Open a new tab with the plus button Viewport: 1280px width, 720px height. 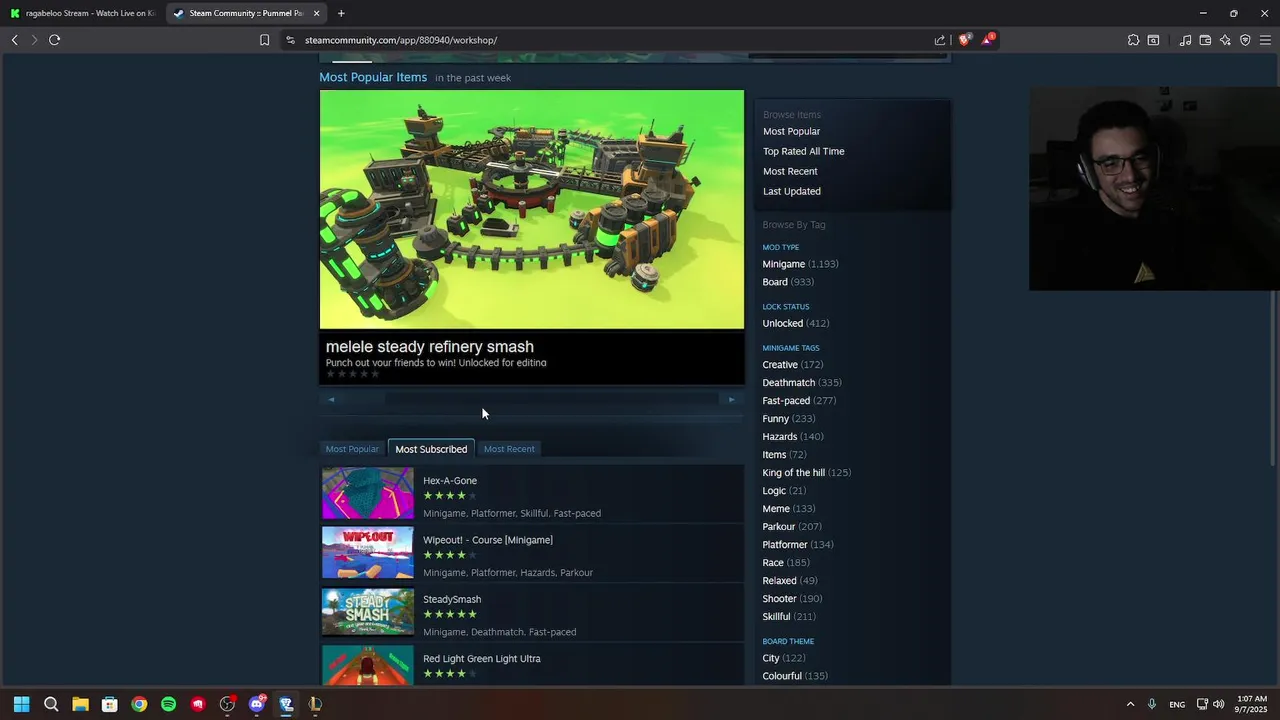click(341, 13)
